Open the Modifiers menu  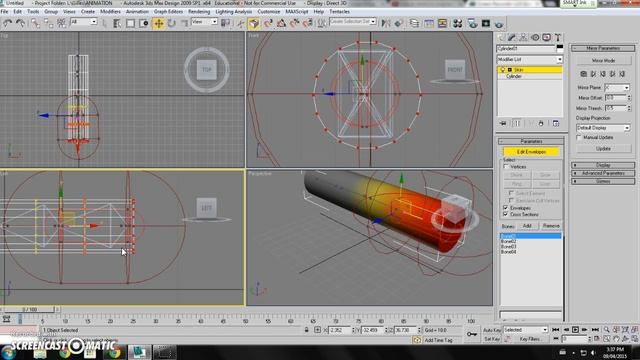[x=110, y=12]
